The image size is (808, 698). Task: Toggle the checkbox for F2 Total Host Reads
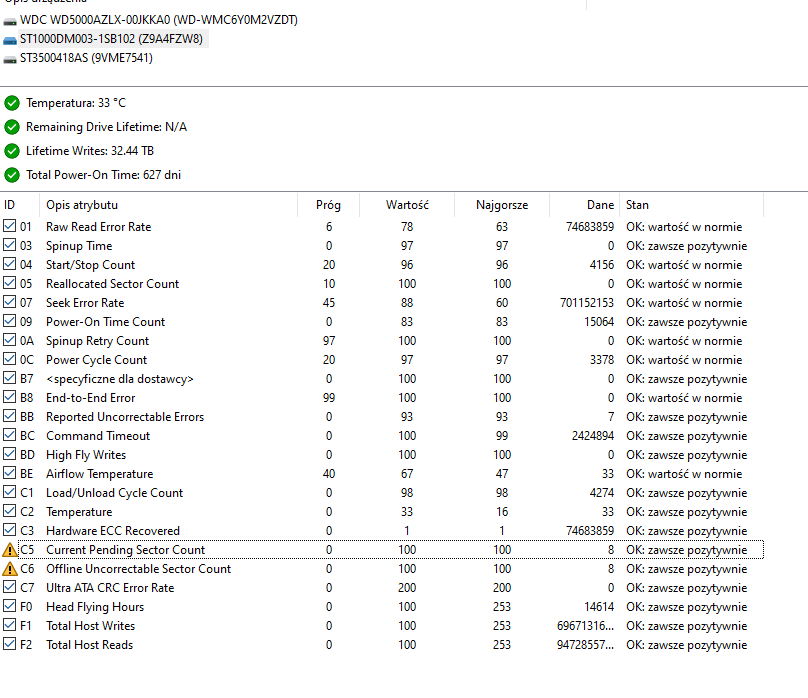(8, 644)
